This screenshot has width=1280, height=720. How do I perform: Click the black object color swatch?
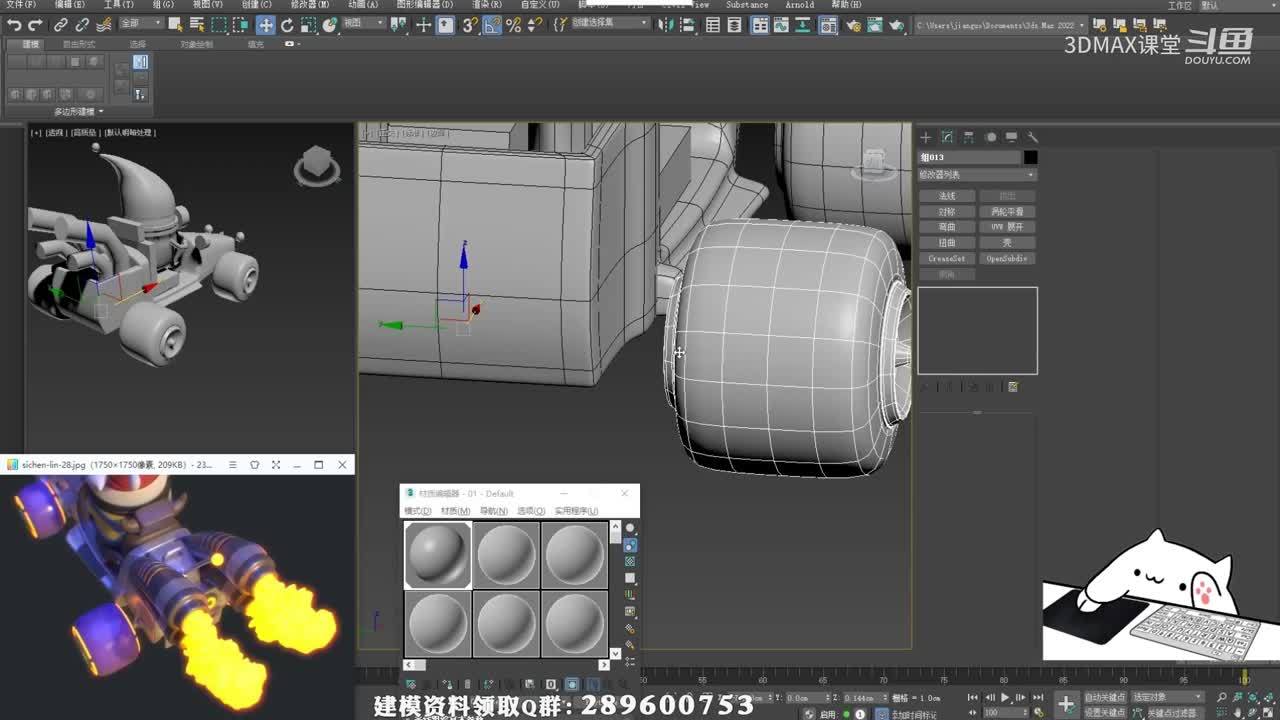point(1030,157)
